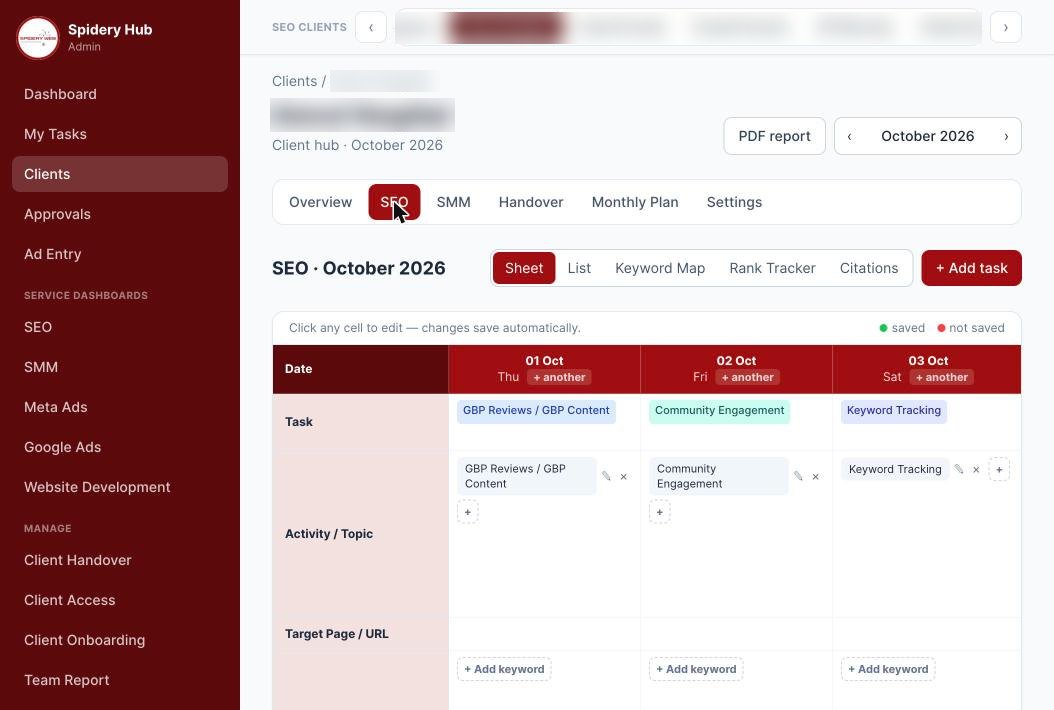
Task: Open SMM service dashboard in sidebar
Action: pyautogui.click(x=120, y=367)
